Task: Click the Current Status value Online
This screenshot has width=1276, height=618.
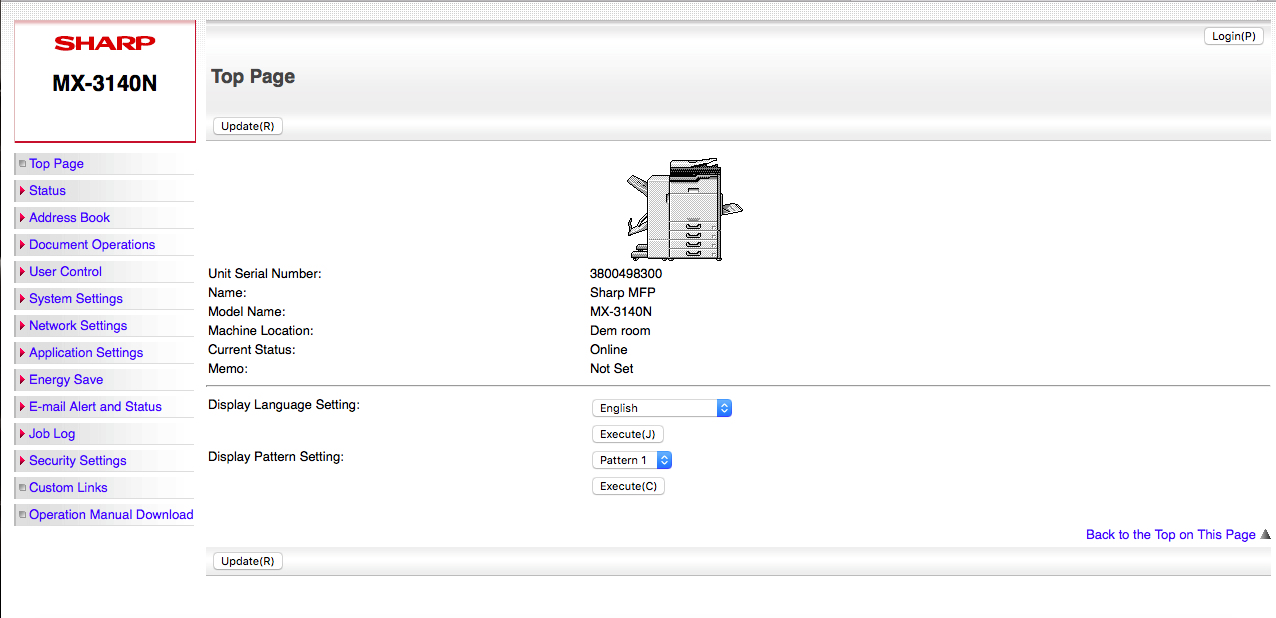Action: point(609,349)
